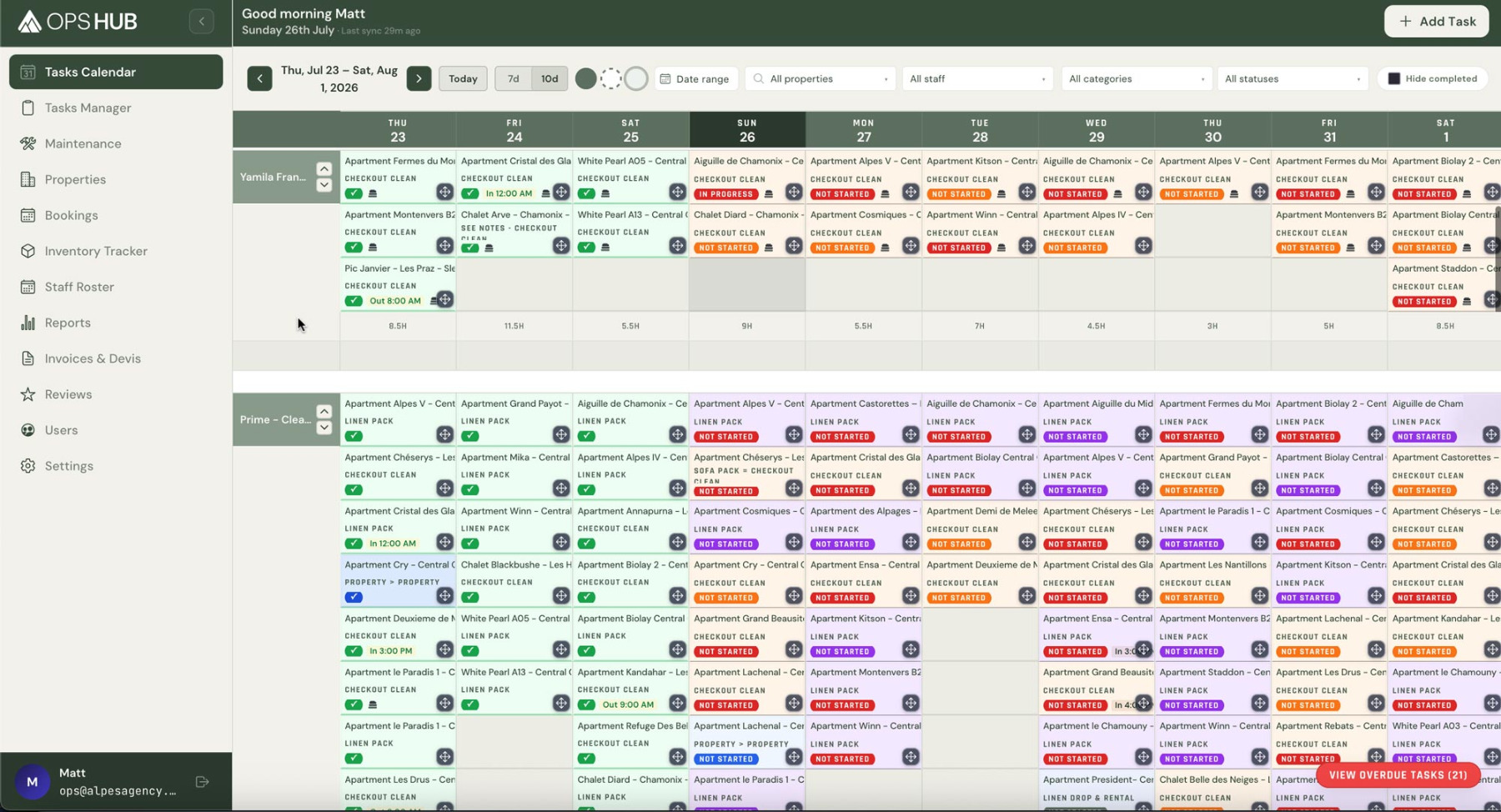Click the move handle on the Apartment Annapurna card
The width and height of the screenshot is (1501, 812).
click(677, 542)
